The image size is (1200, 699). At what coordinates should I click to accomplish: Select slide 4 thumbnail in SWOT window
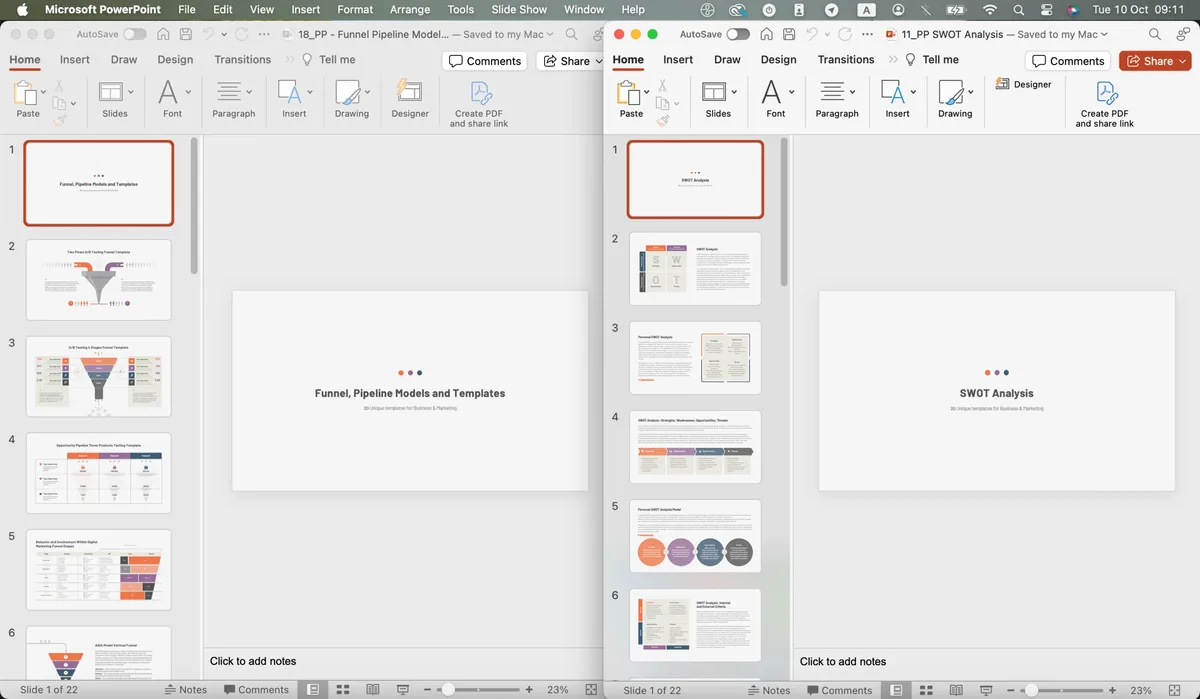tap(695, 447)
